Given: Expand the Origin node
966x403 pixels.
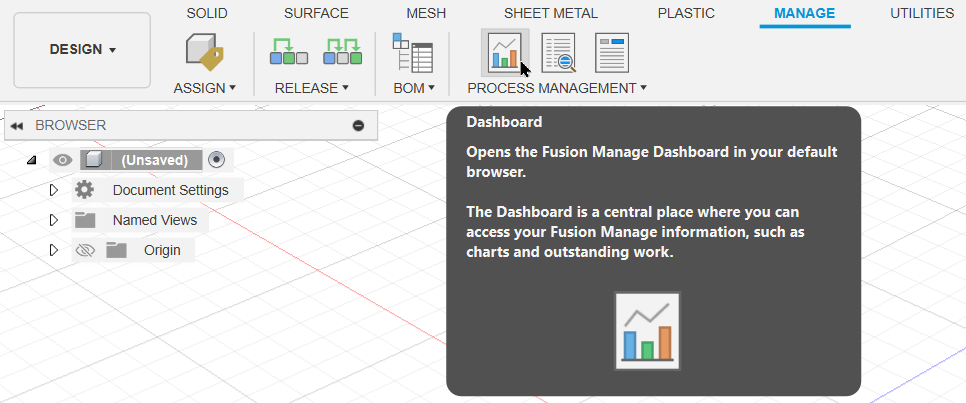Looking at the screenshot, I should pos(54,250).
